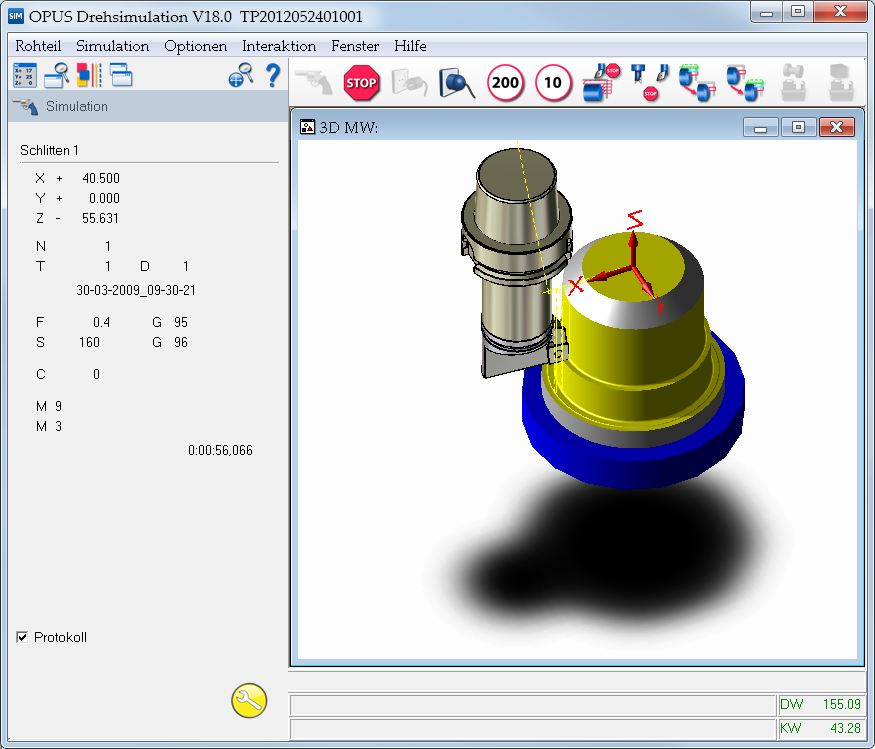Screen dimensions: 875x749
Task: Click the G 95 code
Action: pos(170,322)
